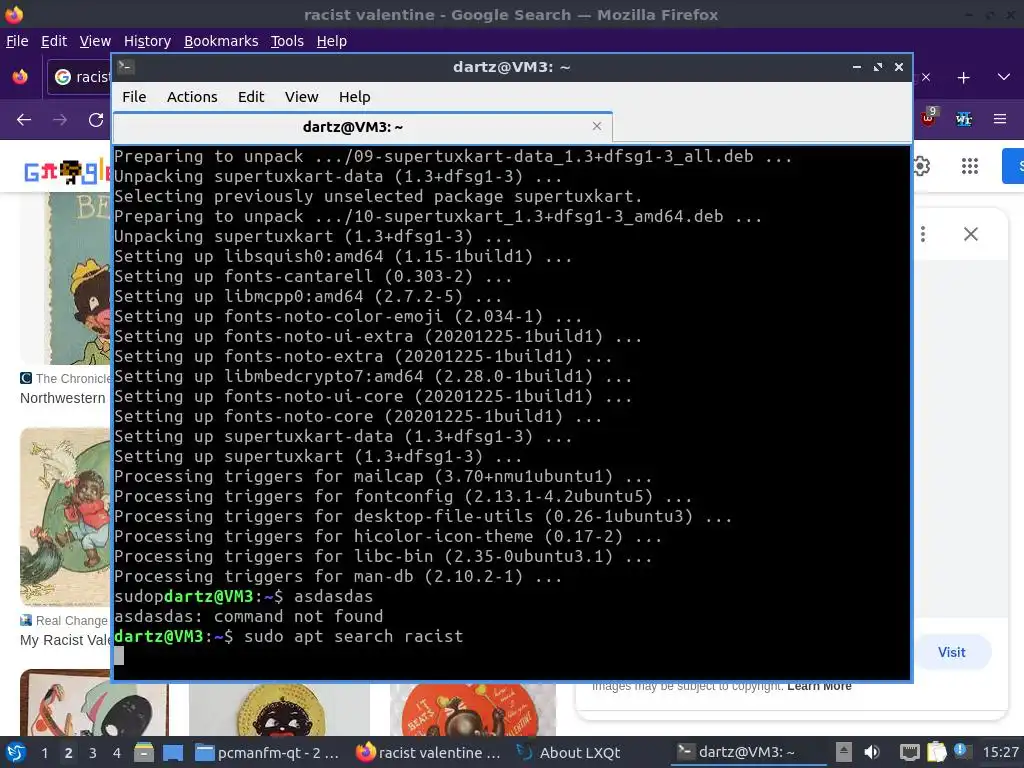The width and height of the screenshot is (1024, 768).
Task: Open The Chronicle source link
Action: (x=65, y=379)
